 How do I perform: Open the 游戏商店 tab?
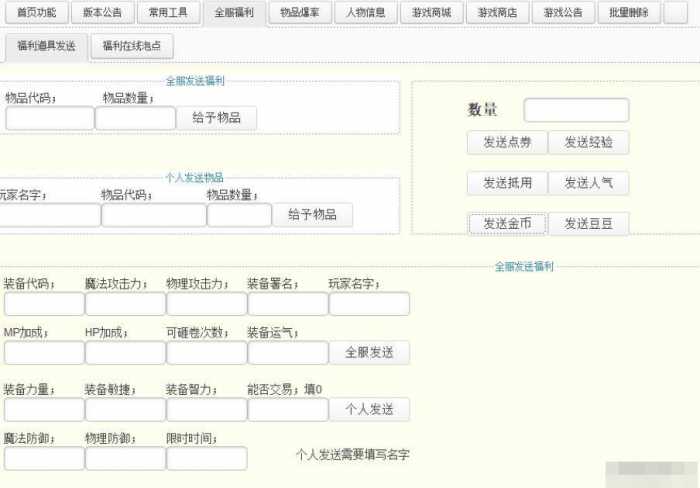(x=497, y=13)
